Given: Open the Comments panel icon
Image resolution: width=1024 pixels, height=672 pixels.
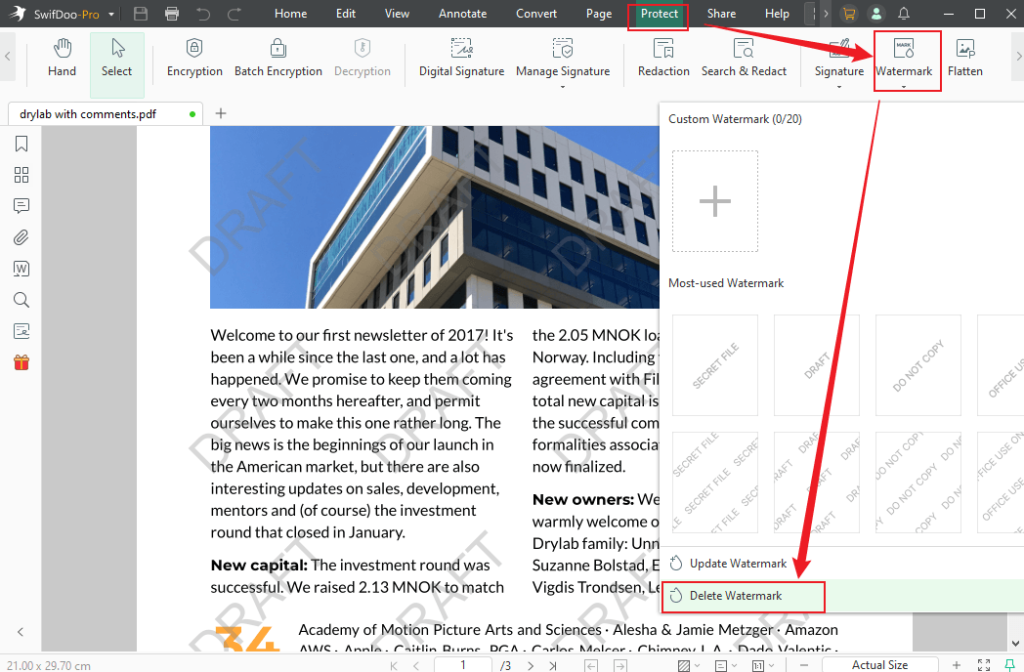Looking at the screenshot, I should 20,205.
